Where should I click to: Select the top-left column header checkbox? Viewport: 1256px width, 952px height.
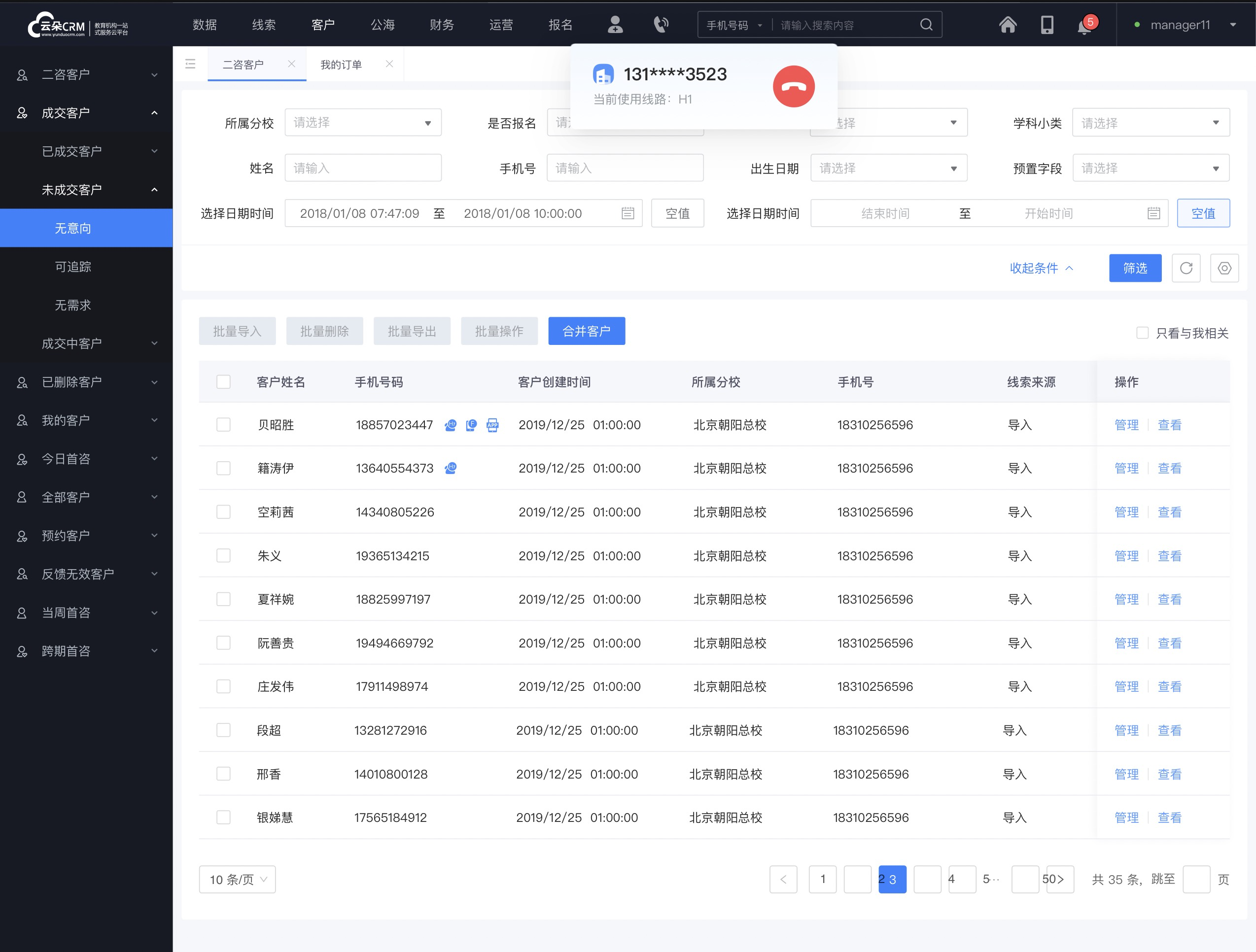[222, 381]
